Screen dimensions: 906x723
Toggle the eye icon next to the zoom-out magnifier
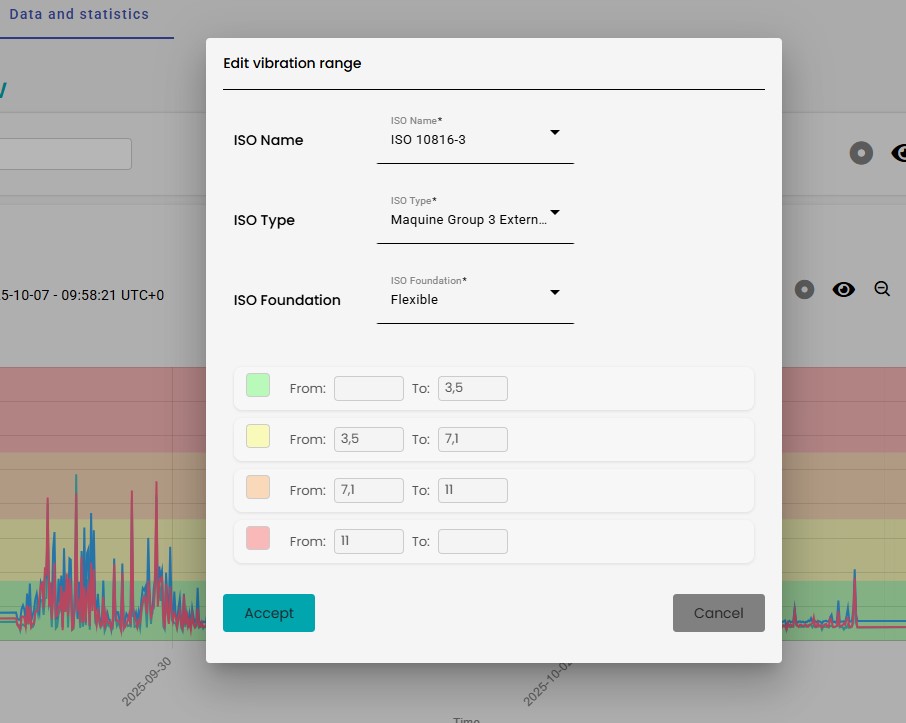pyautogui.click(x=844, y=290)
